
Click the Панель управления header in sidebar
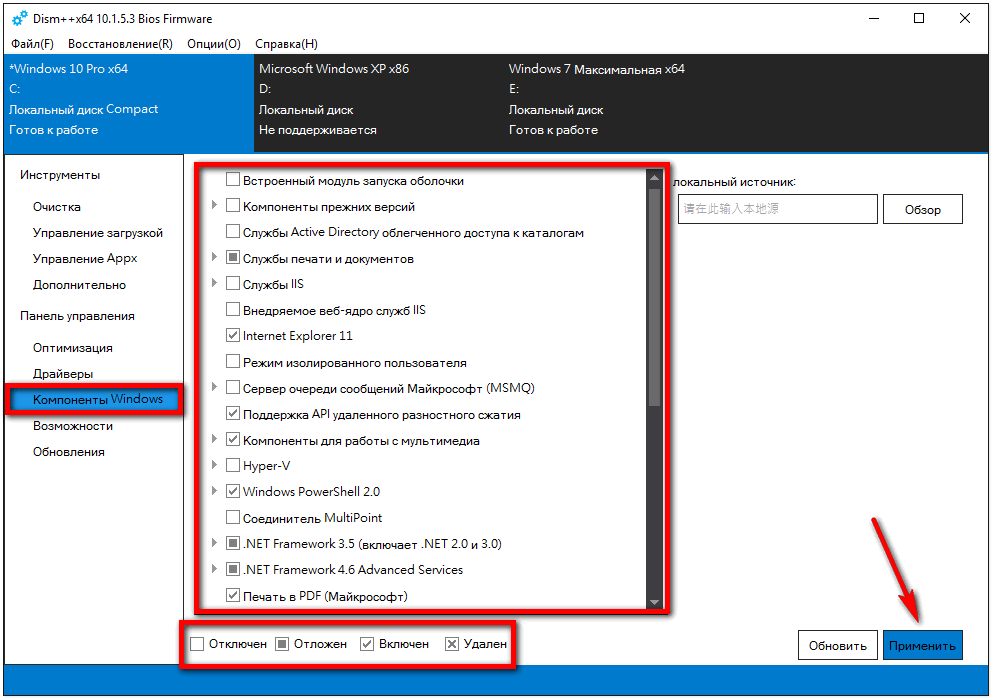click(77, 316)
